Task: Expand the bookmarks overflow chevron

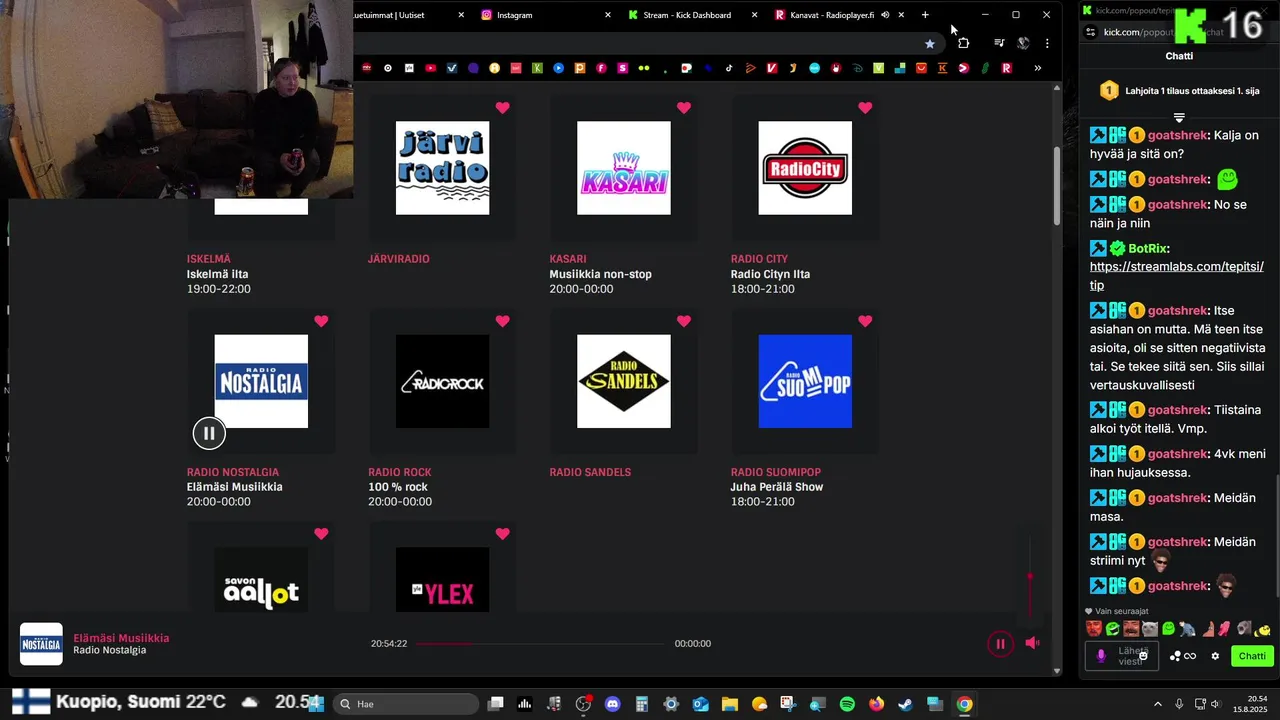Action: tap(1037, 68)
